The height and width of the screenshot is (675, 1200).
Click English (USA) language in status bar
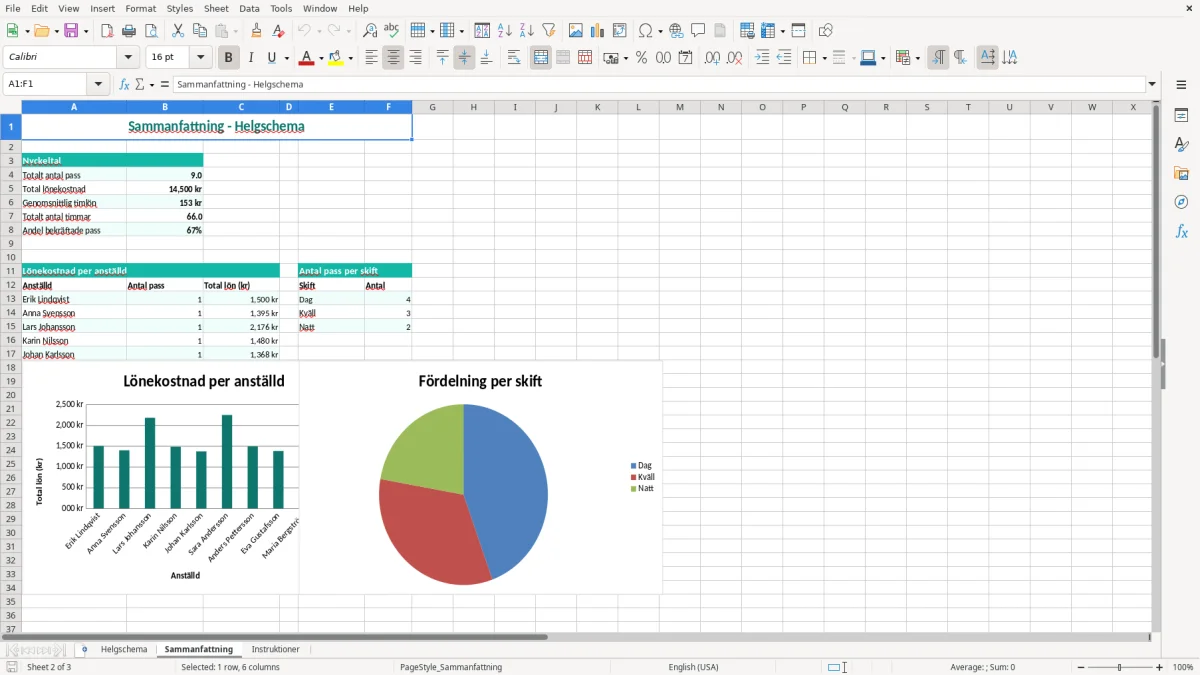[x=693, y=667]
